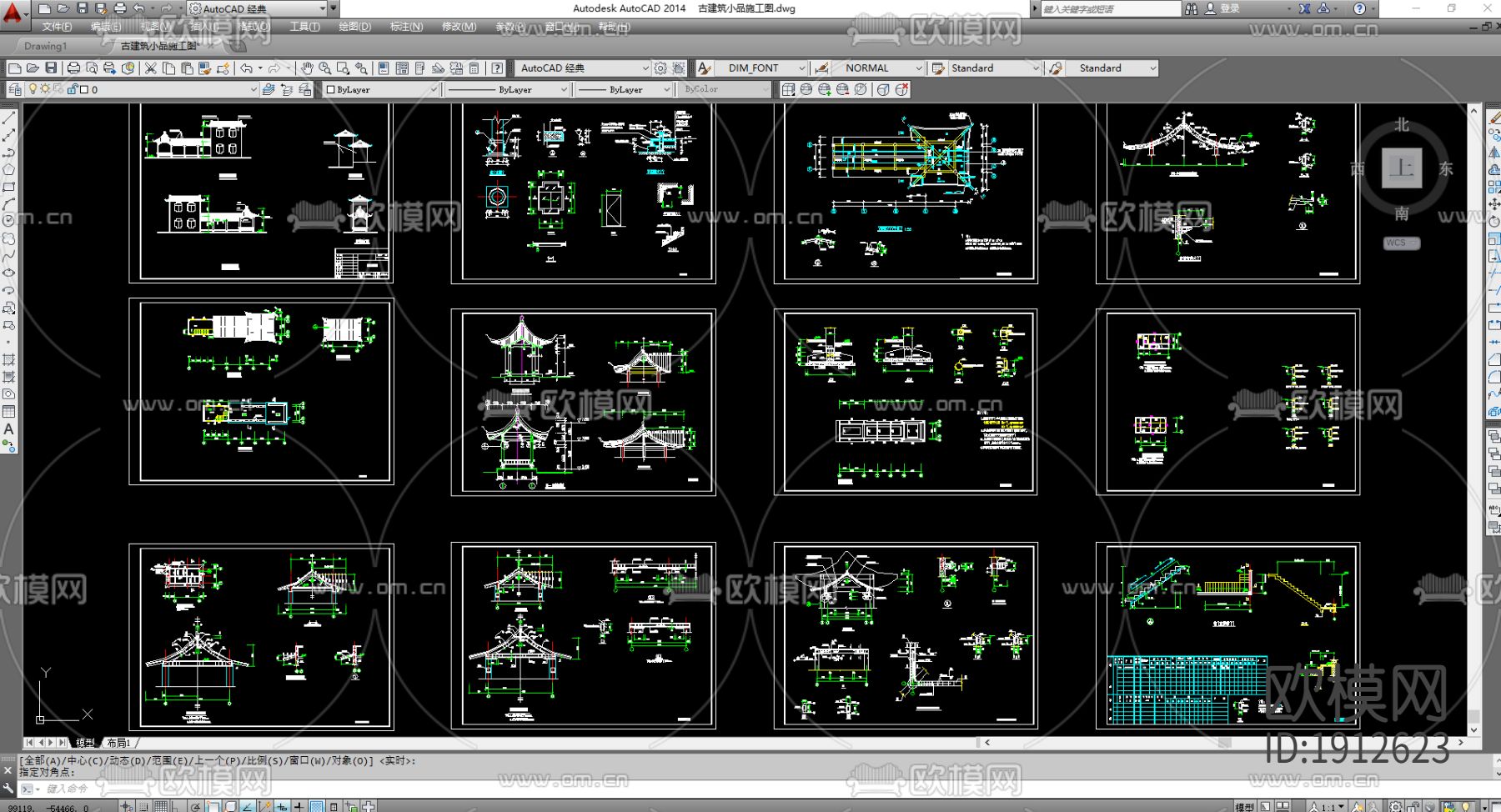Expand the Quick Access workspace dropdown

pos(323,8)
